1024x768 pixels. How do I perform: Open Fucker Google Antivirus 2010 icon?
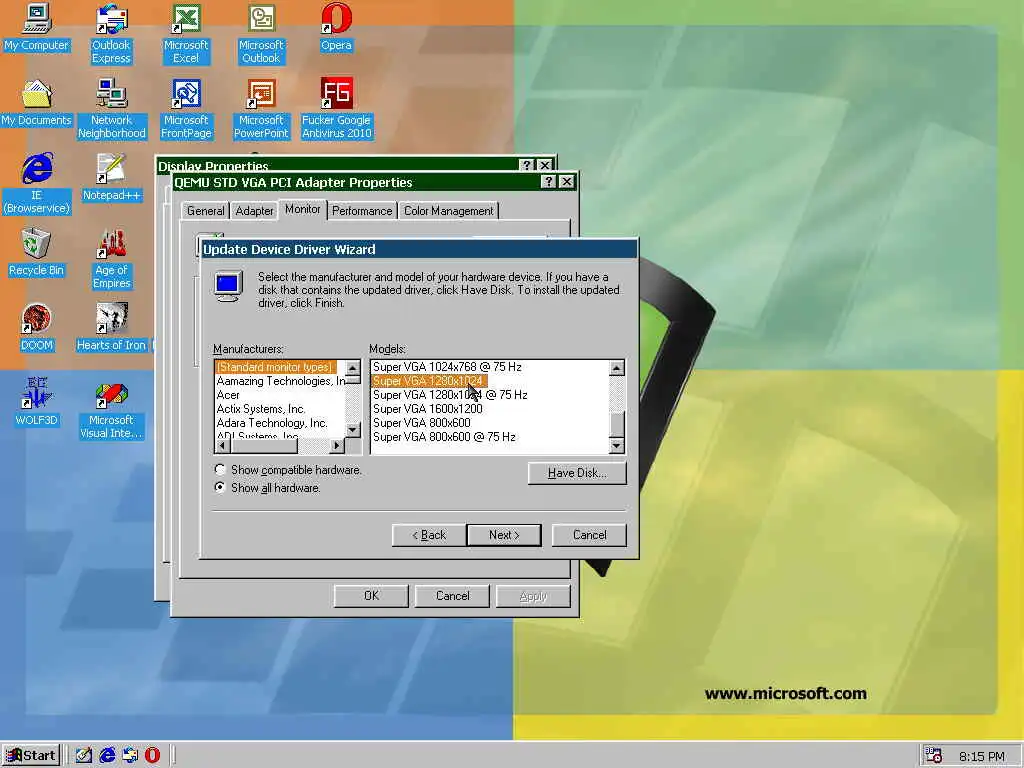point(336,109)
